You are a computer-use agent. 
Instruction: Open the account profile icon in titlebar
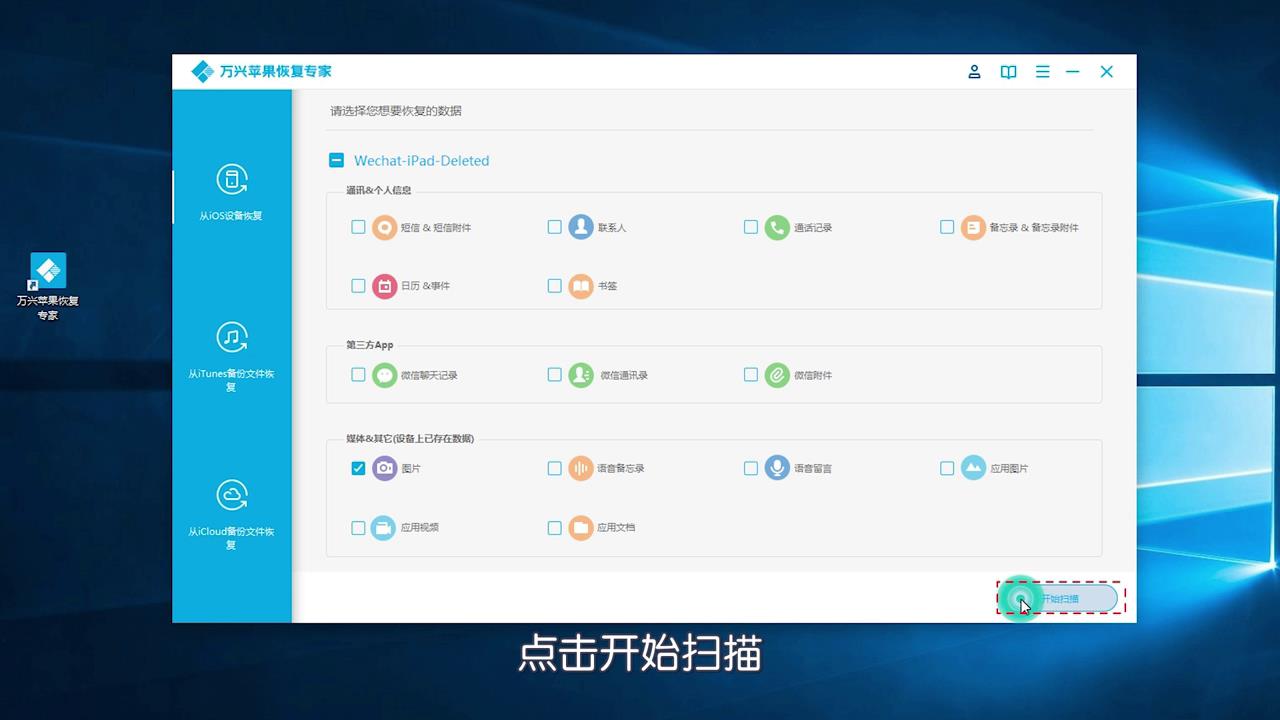pyautogui.click(x=974, y=71)
